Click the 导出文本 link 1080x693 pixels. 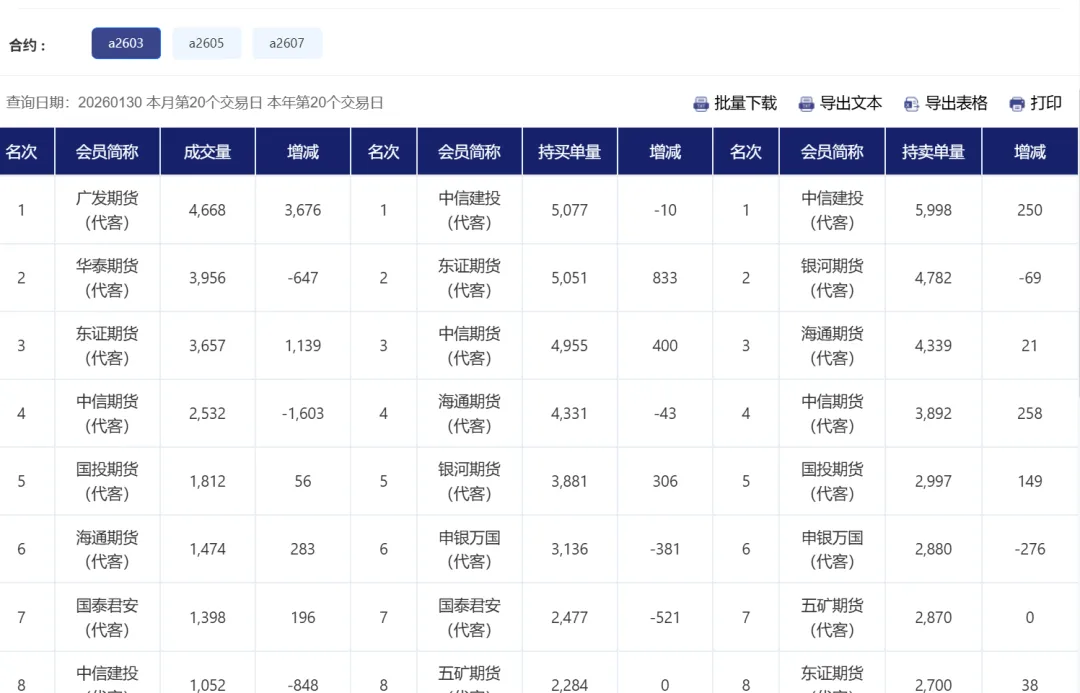(x=851, y=103)
